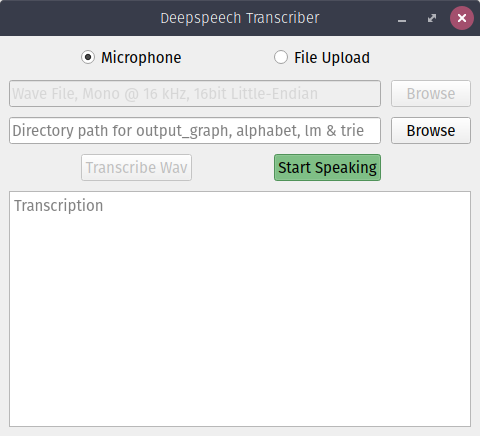
Task: Click inside the Transcription text area
Action: click(240, 309)
